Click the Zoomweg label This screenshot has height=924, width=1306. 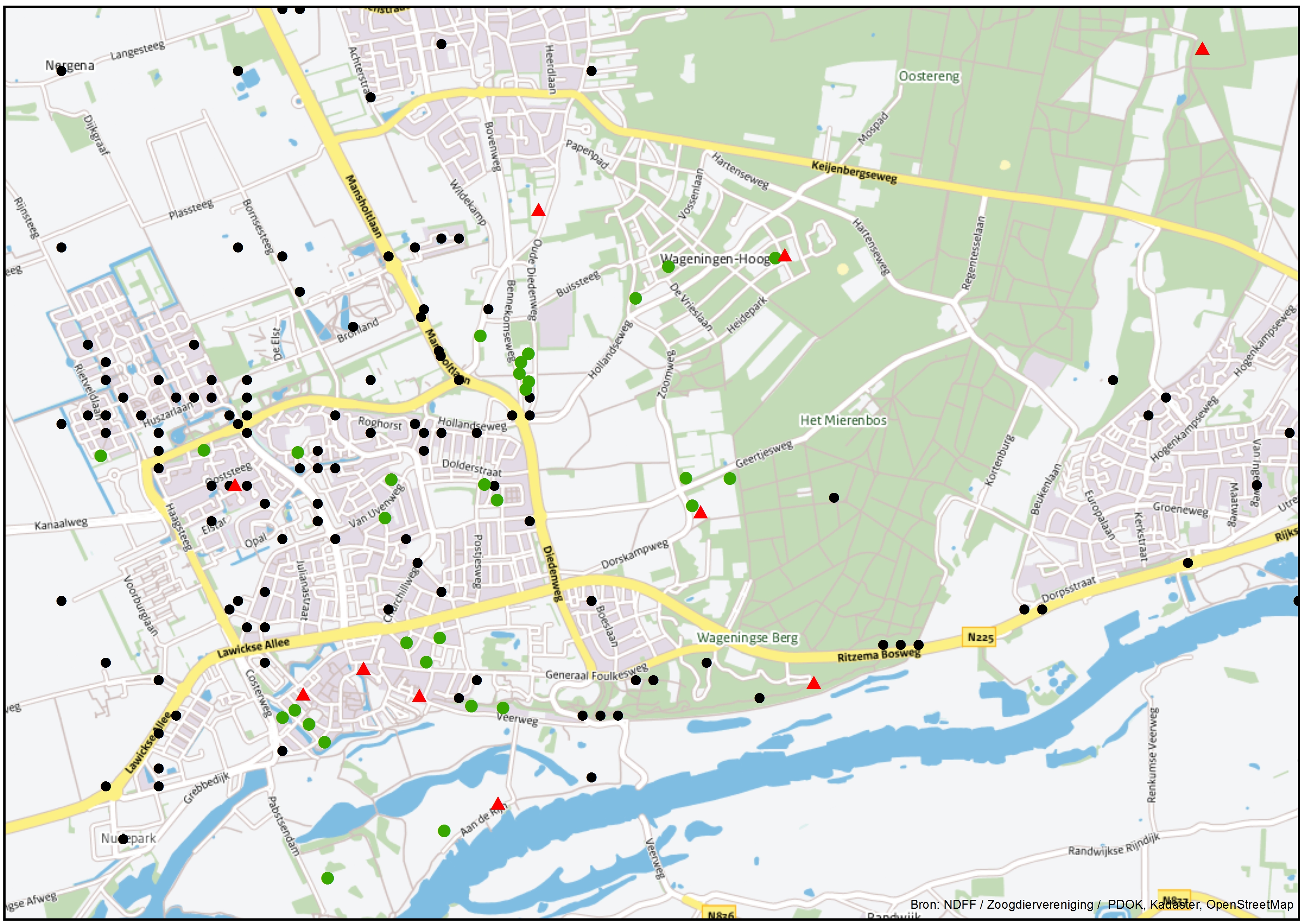click(x=666, y=374)
